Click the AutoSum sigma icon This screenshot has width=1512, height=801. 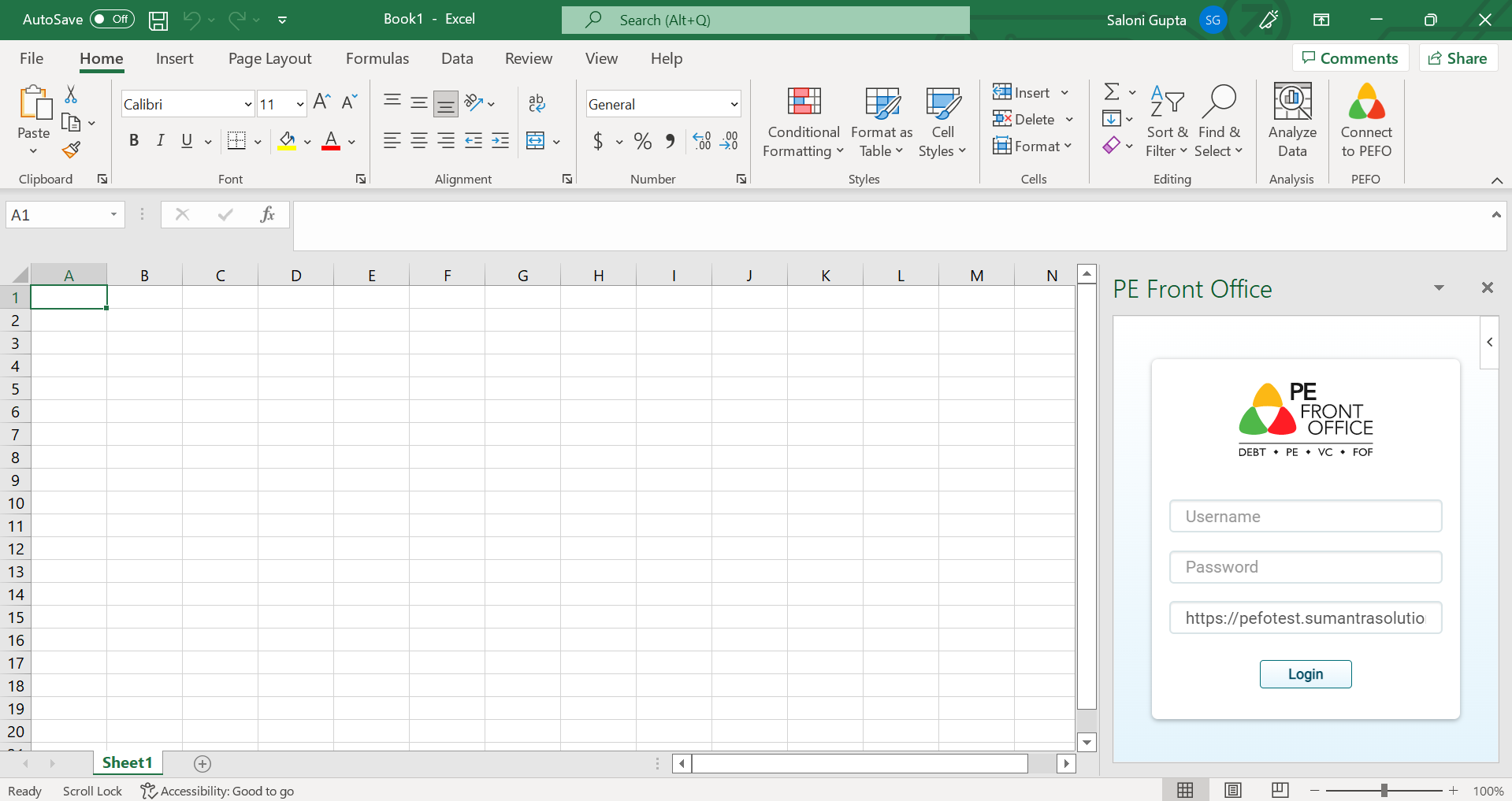coord(1111,92)
